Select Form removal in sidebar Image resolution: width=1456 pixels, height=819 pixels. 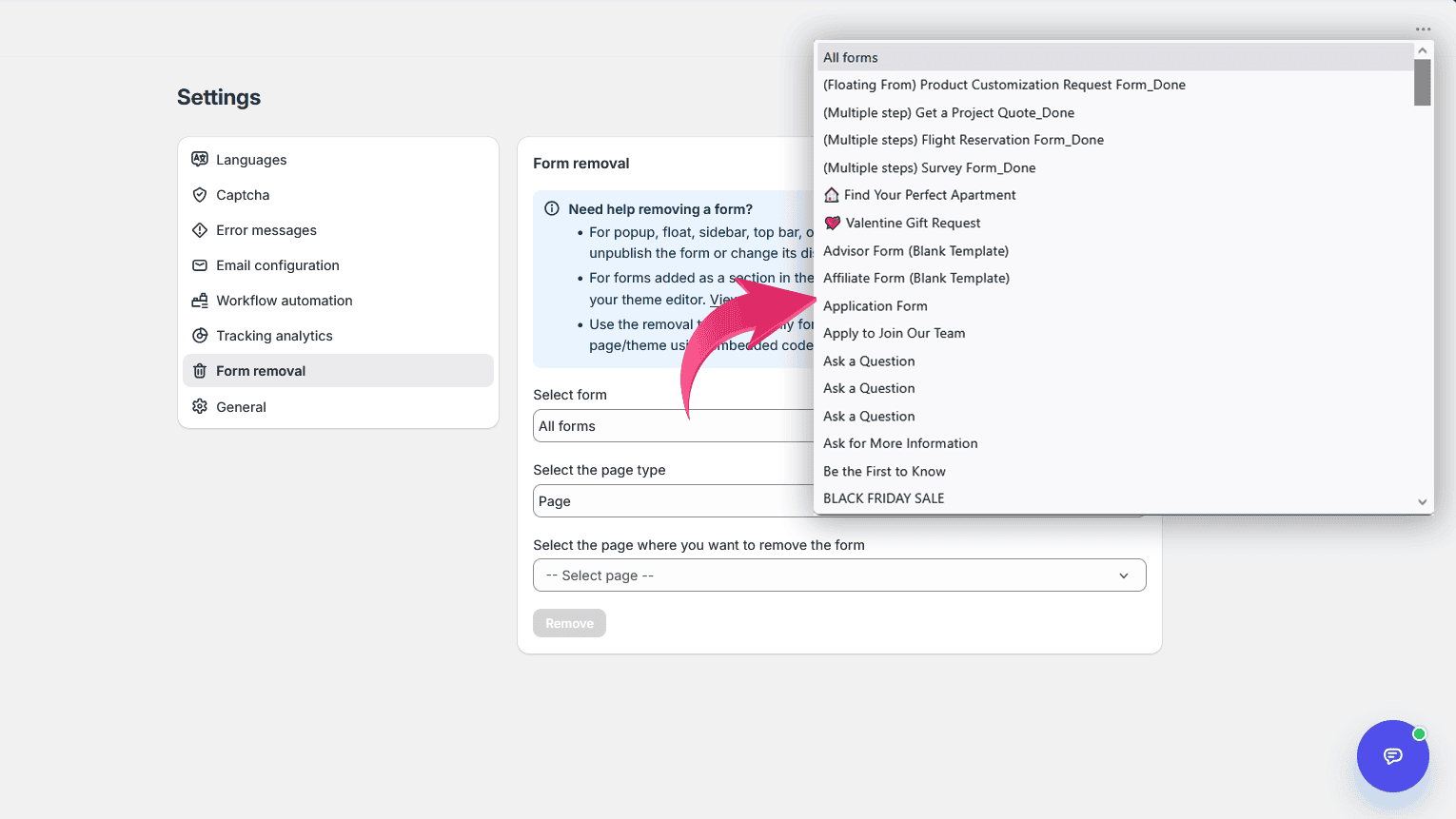point(338,371)
